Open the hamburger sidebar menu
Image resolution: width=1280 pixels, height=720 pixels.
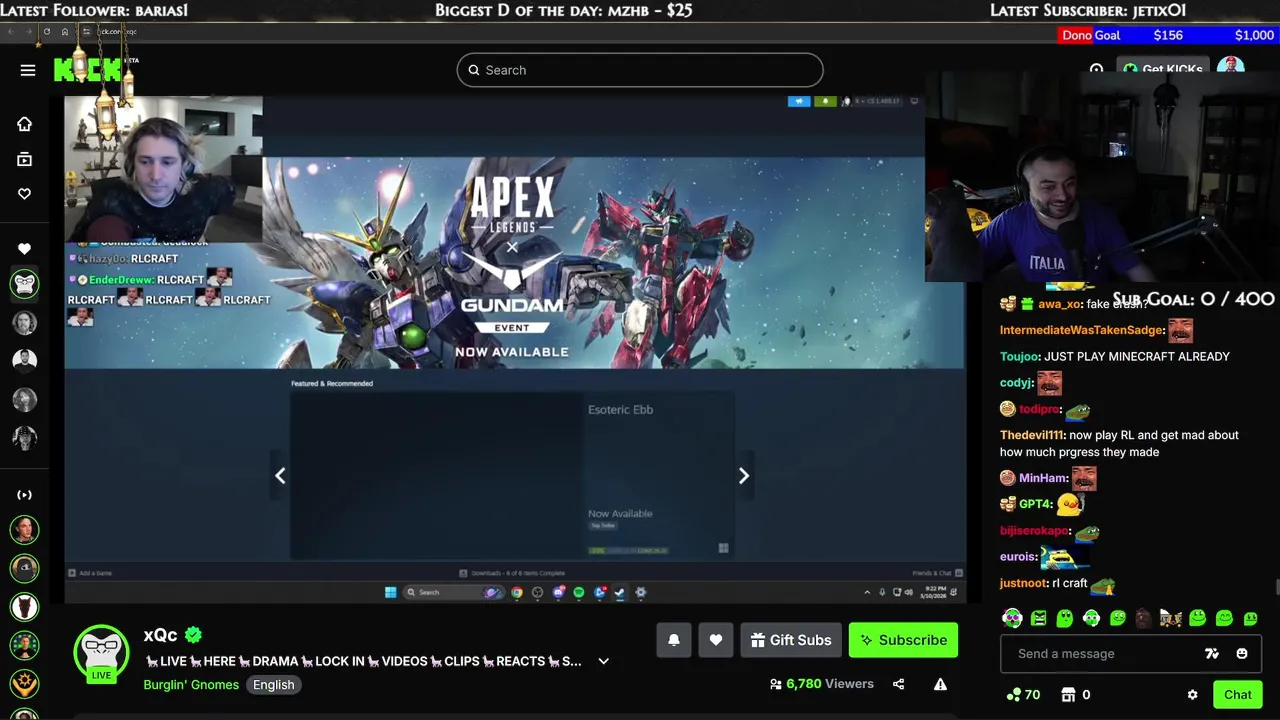coord(28,70)
